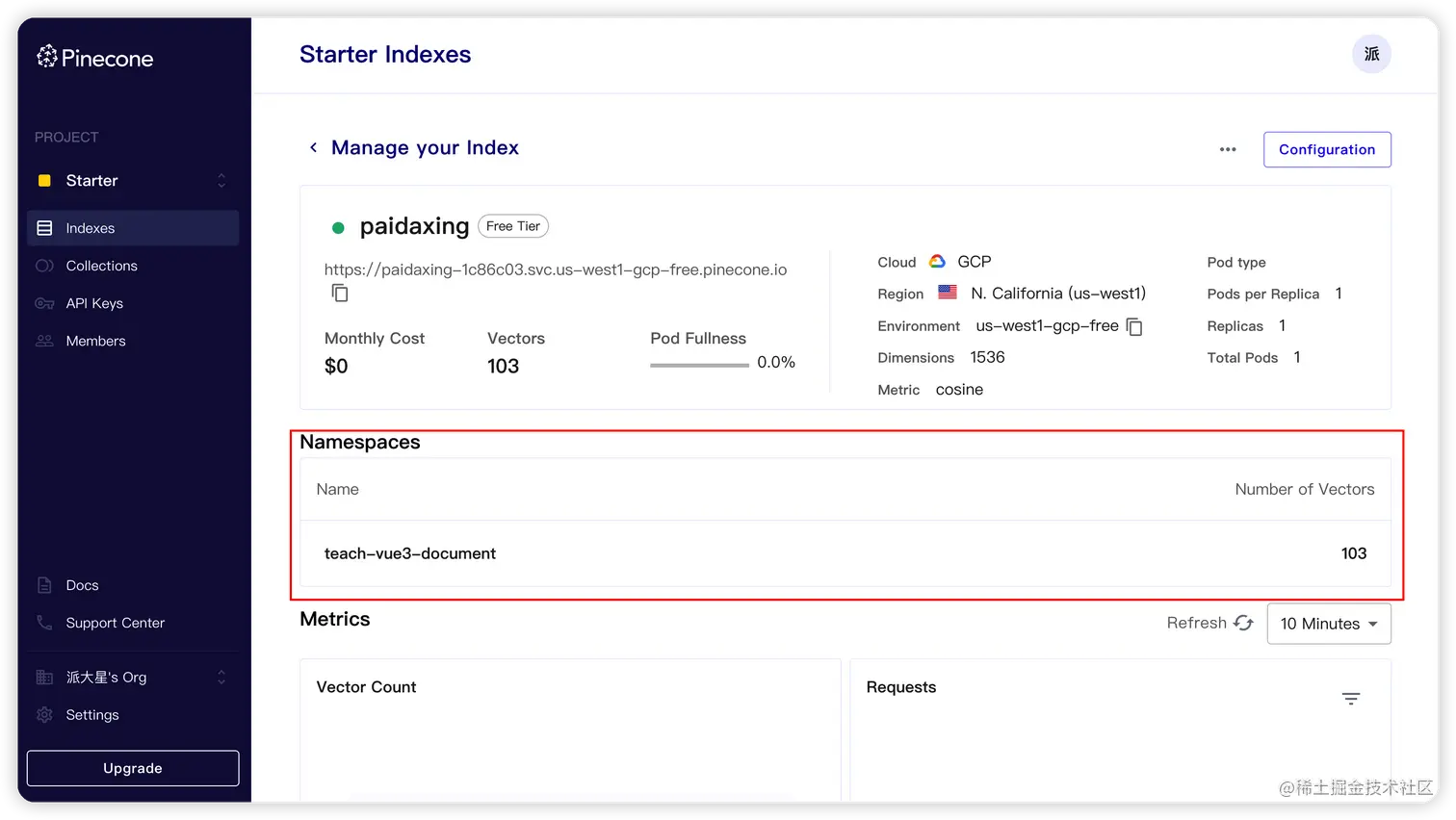Copy the environment name us-west1-gcp-free

[1134, 327]
